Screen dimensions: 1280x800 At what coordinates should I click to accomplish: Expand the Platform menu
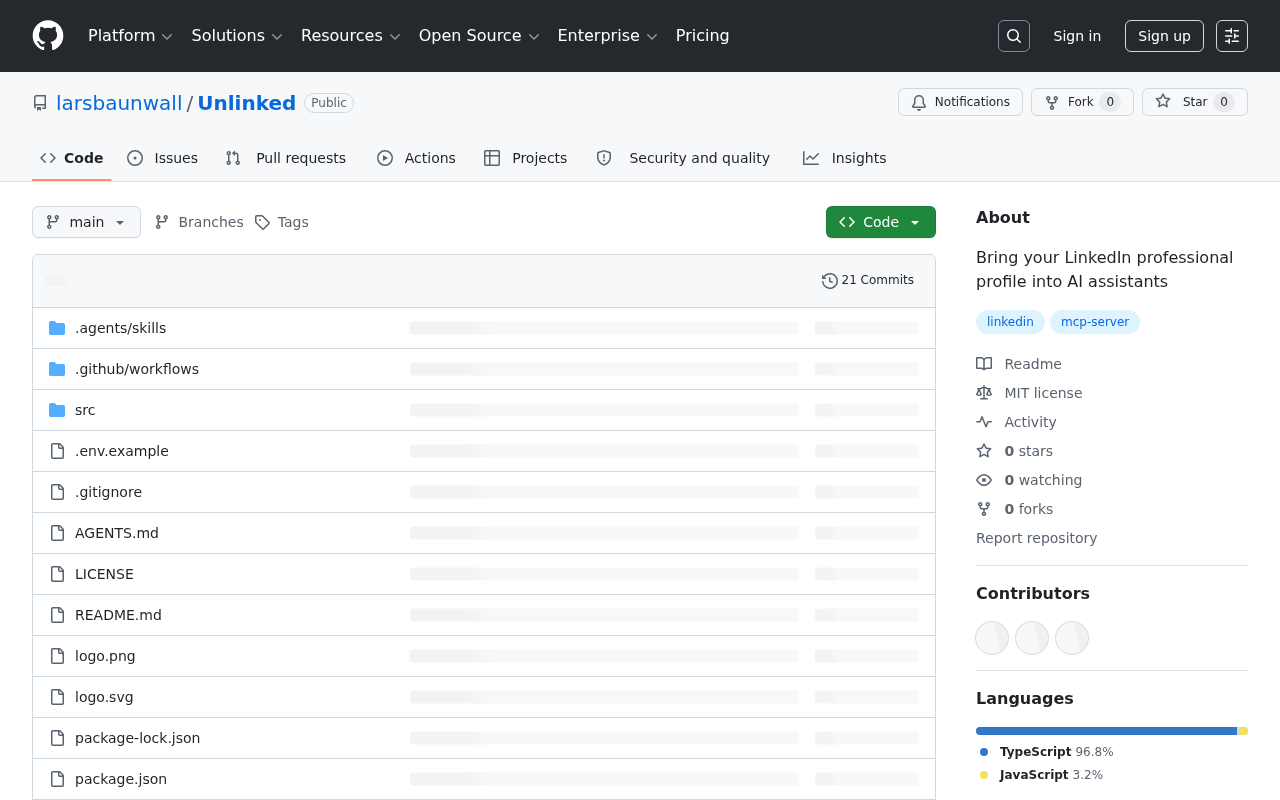click(130, 36)
